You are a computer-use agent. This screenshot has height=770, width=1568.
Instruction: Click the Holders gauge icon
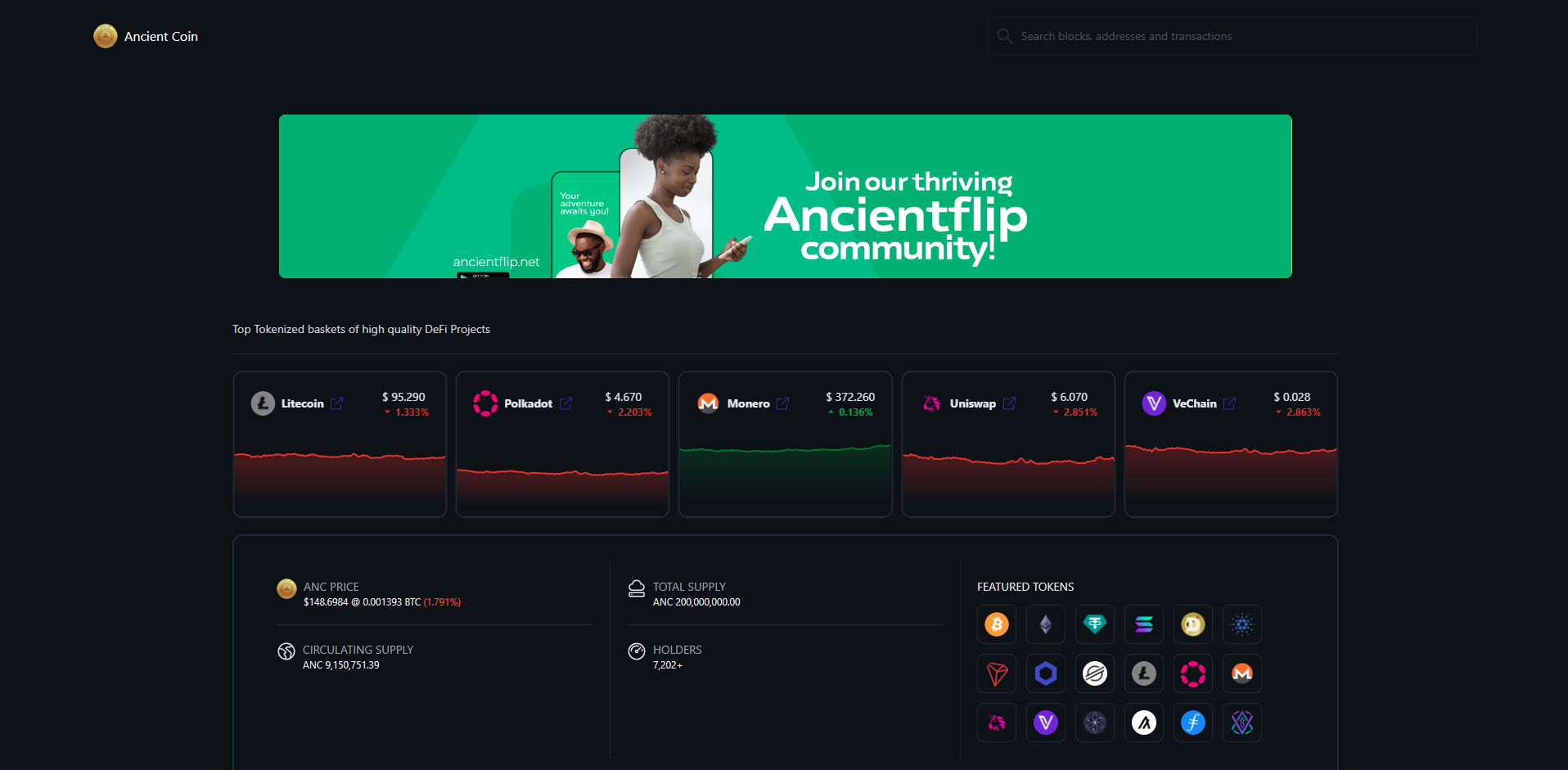[x=637, y=651]
